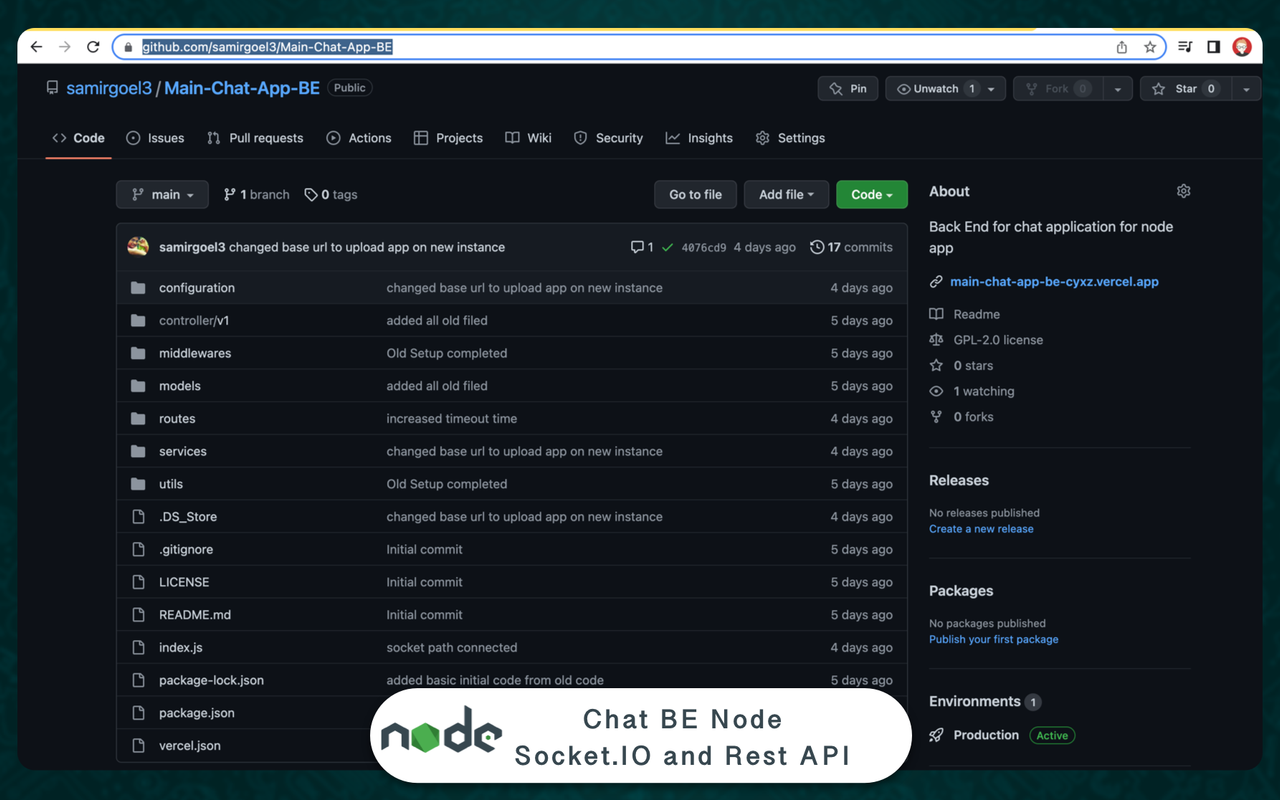Click the configuration folder icon

coord(138,288)
